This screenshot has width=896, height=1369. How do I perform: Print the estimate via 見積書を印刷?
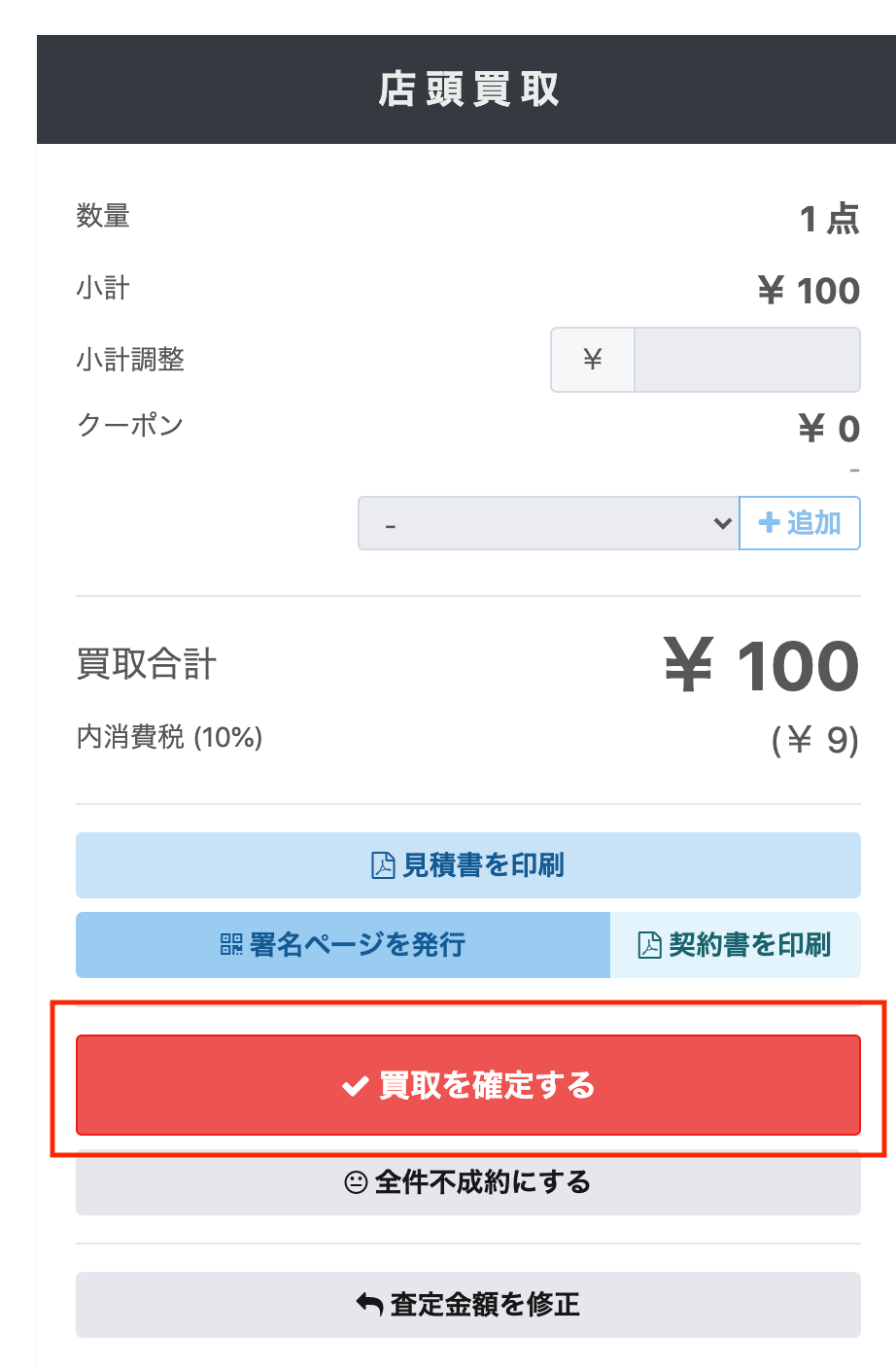pos(468,865)
